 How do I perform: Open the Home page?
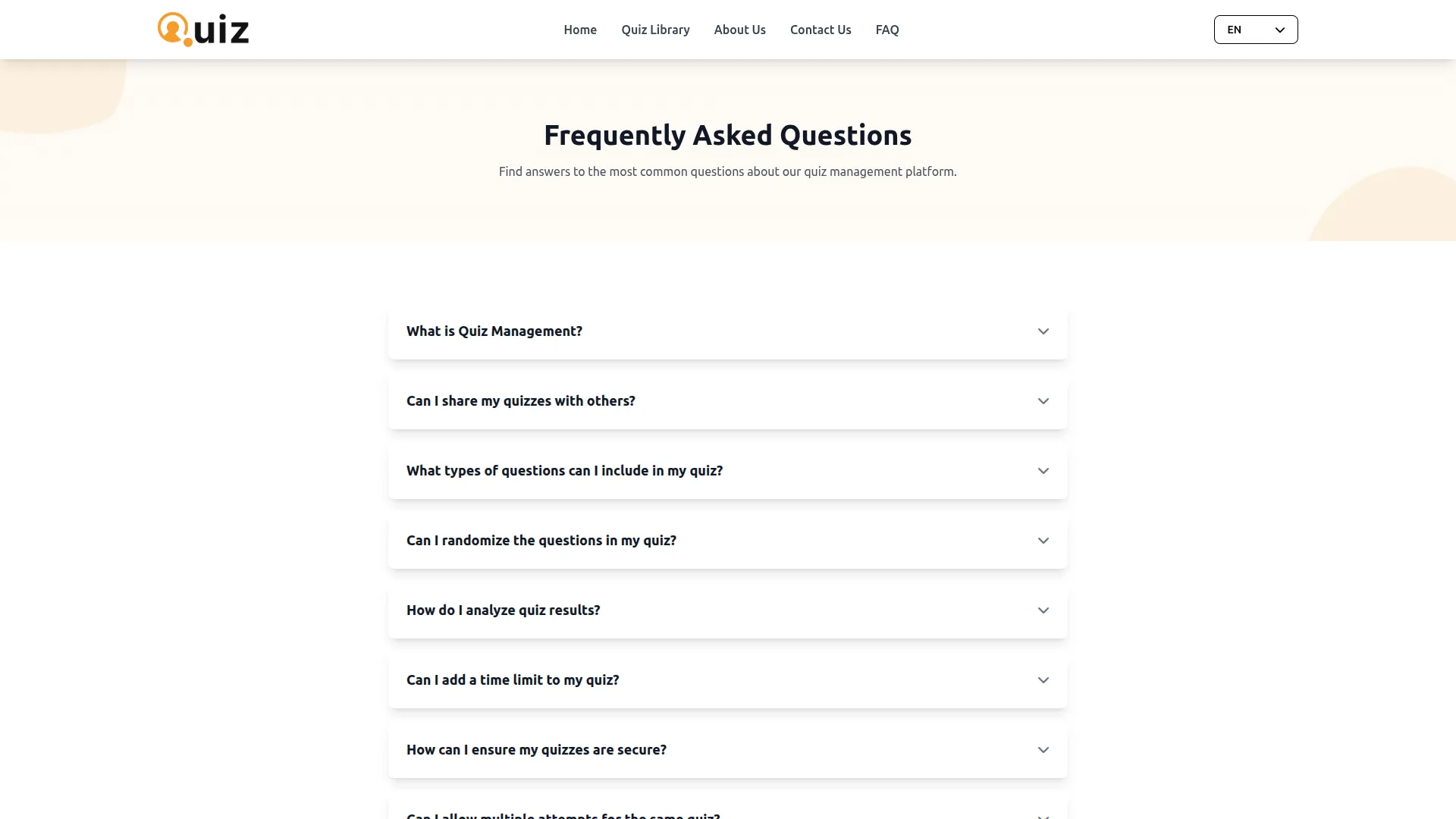[x=579, y=30]
